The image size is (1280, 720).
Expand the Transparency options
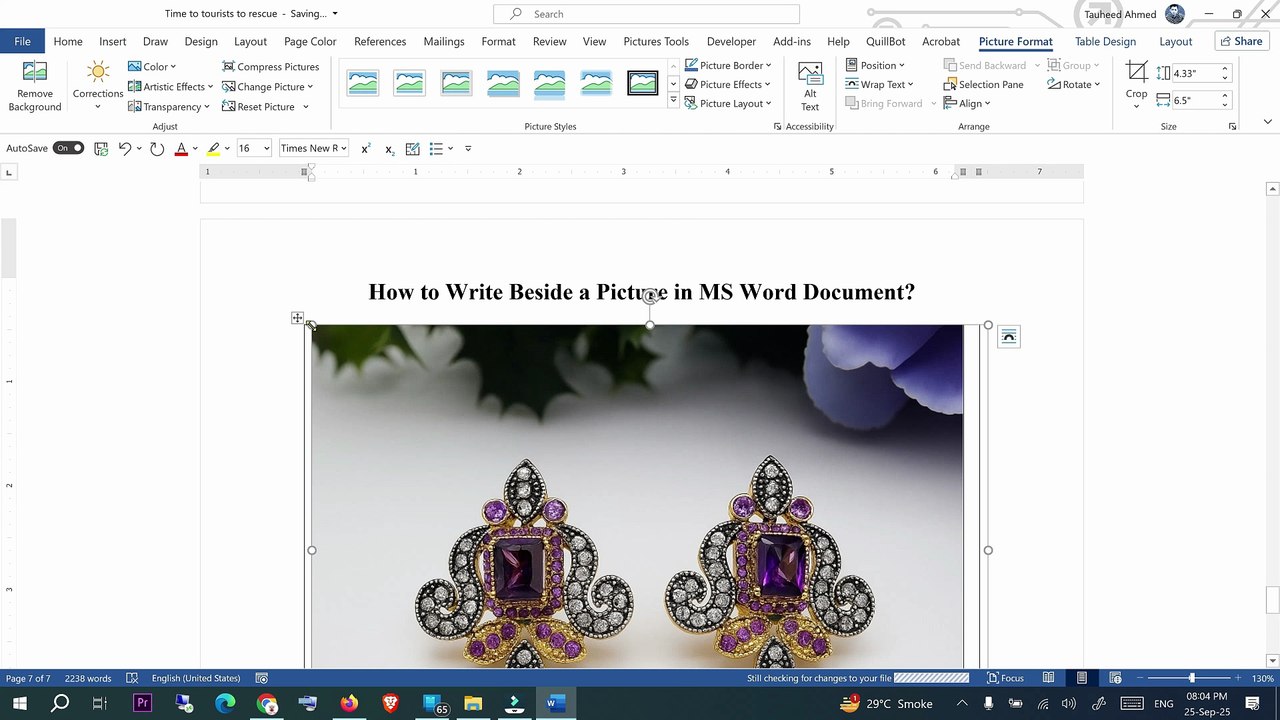[169, 106]
